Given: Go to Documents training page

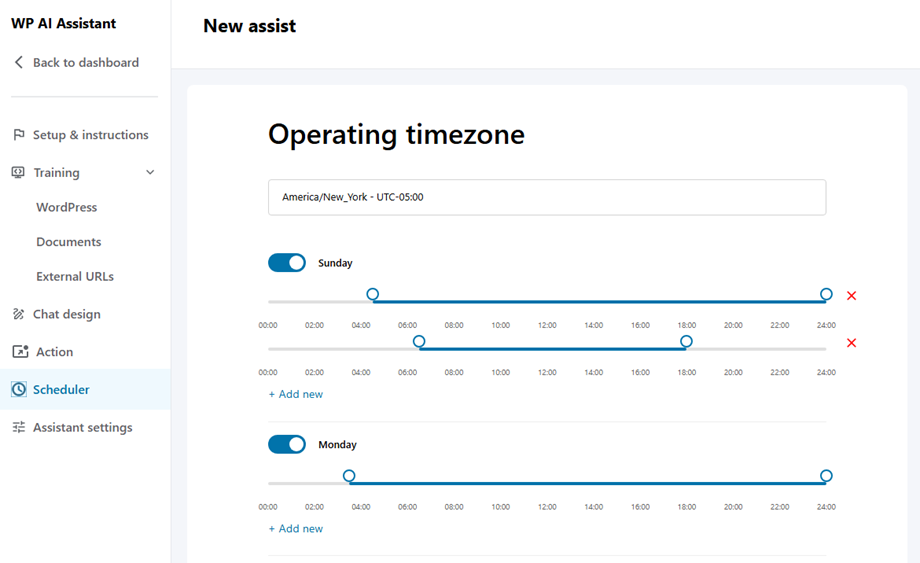Looking at the screenshot, I should [x=68, y=242].
